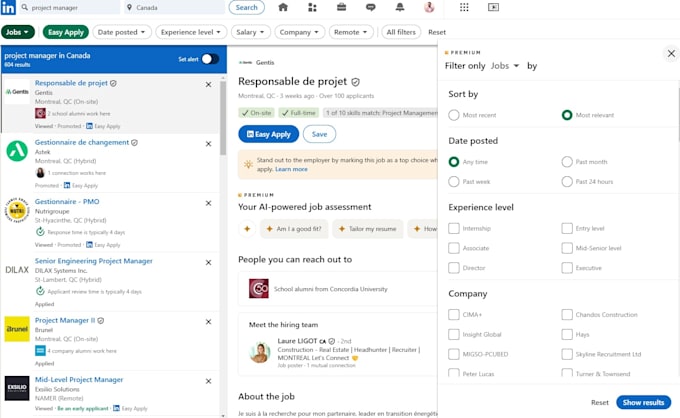
Task: Check the Skyline Recruitment Ltd checkbox
Action: pos(567,354)
